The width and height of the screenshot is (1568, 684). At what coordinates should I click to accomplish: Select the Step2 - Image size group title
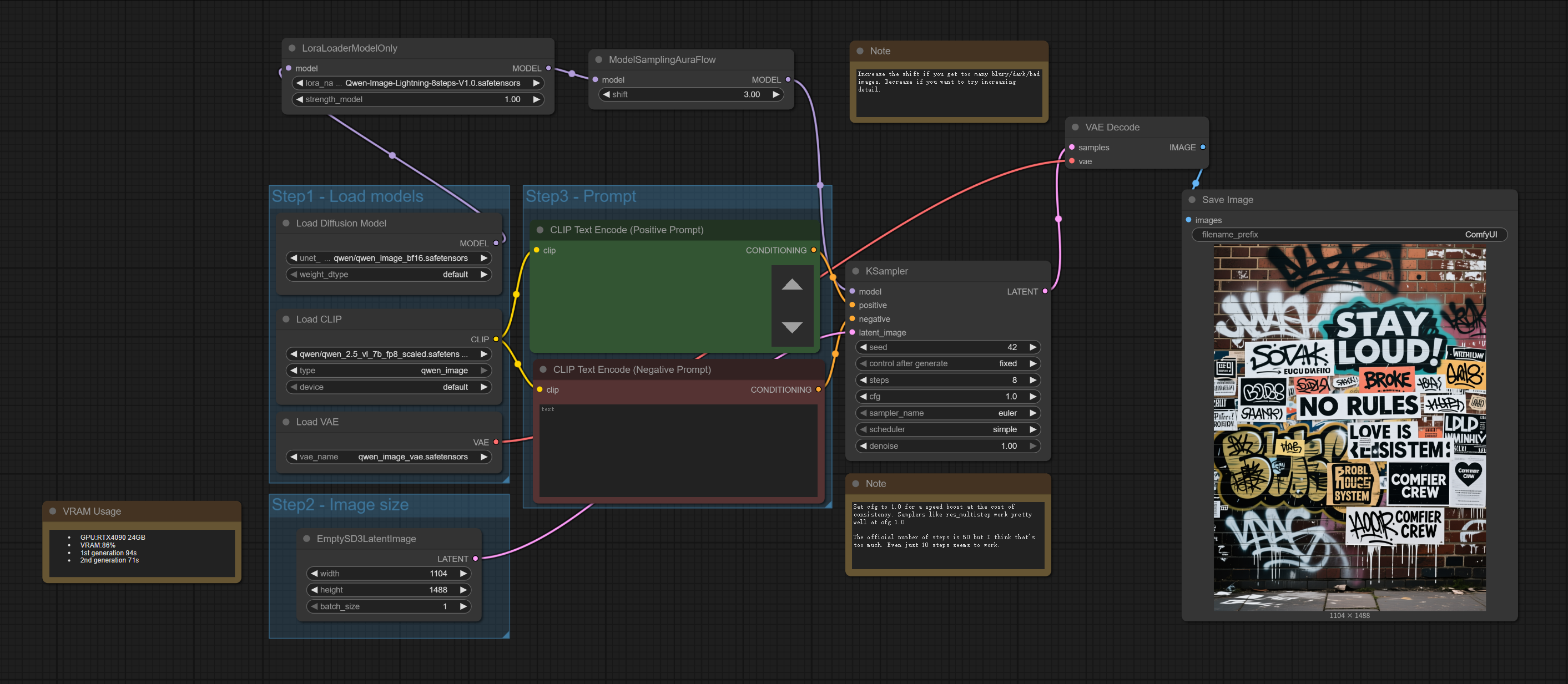tap(340, 504)
